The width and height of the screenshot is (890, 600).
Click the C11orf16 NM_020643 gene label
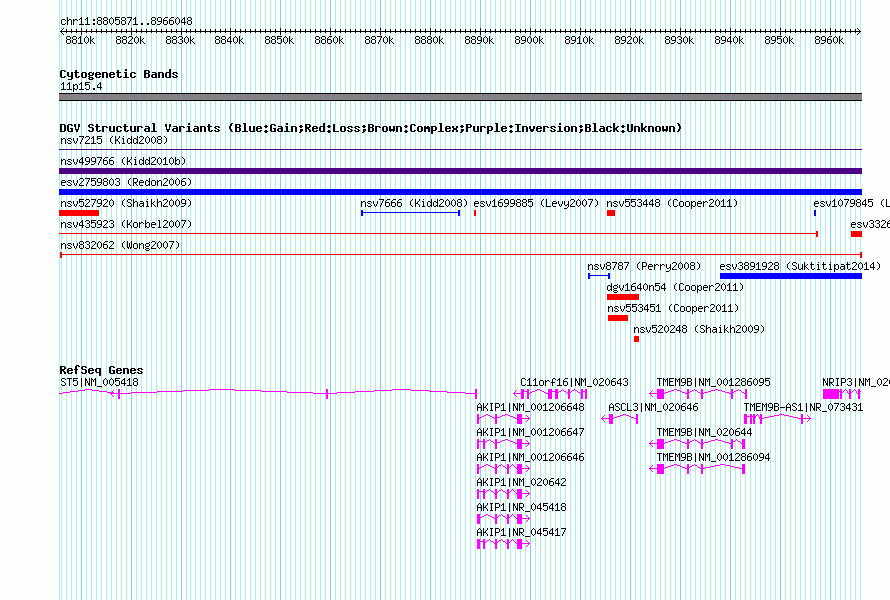click(574, 382)
